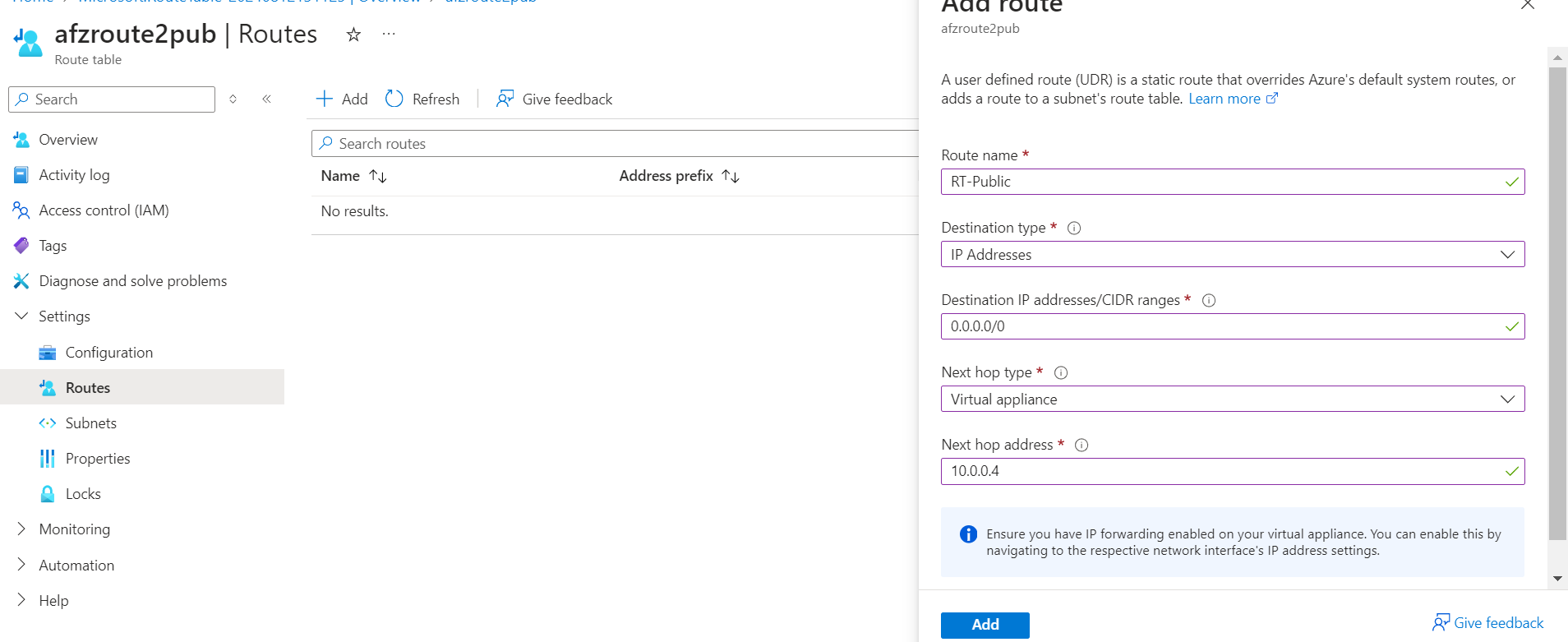Image resolution: width=1568 pixels, height=642 pixels.
Task: Click the Refresh toolbar button
Action: coord(422,99)
